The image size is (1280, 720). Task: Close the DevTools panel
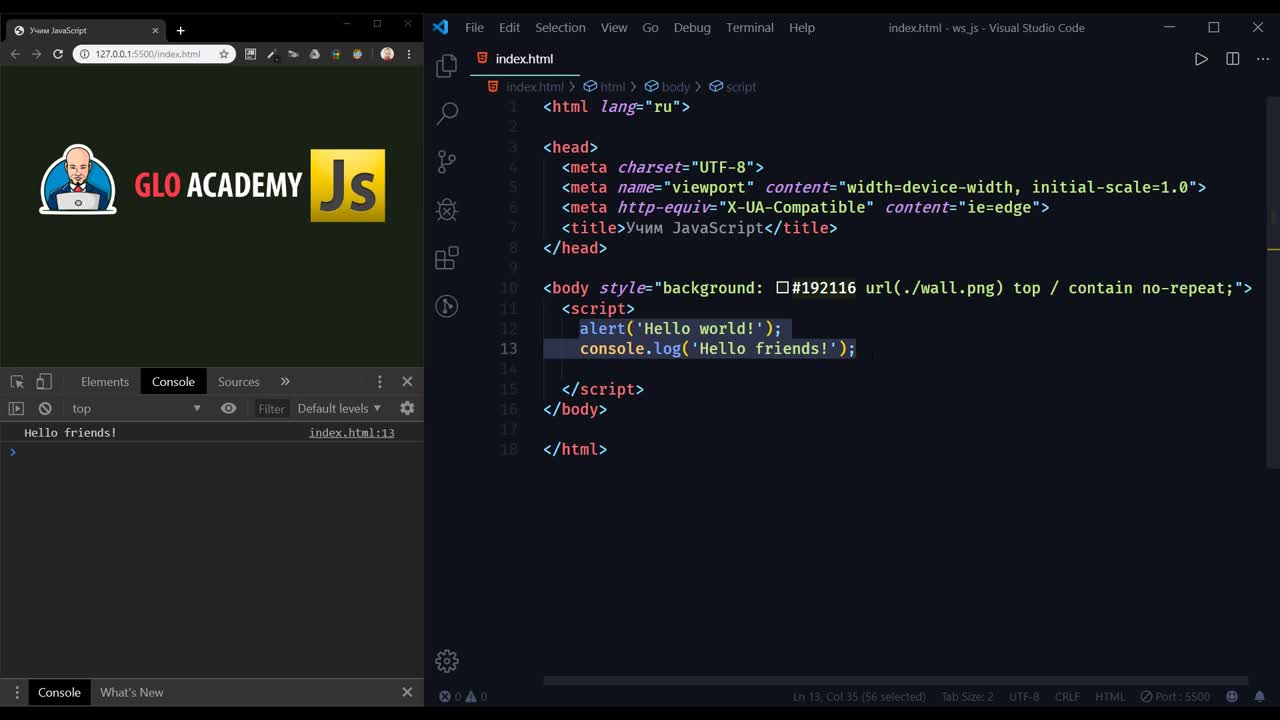(407, 382)
